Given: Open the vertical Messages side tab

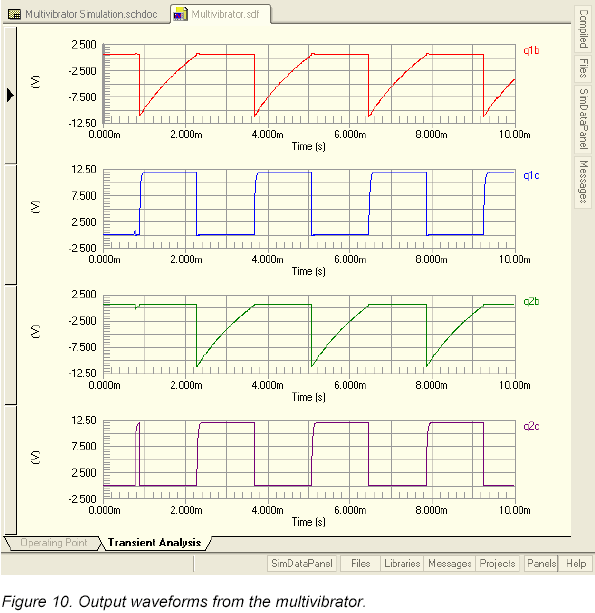Looking at the screenshot, I should pos(583,182).
